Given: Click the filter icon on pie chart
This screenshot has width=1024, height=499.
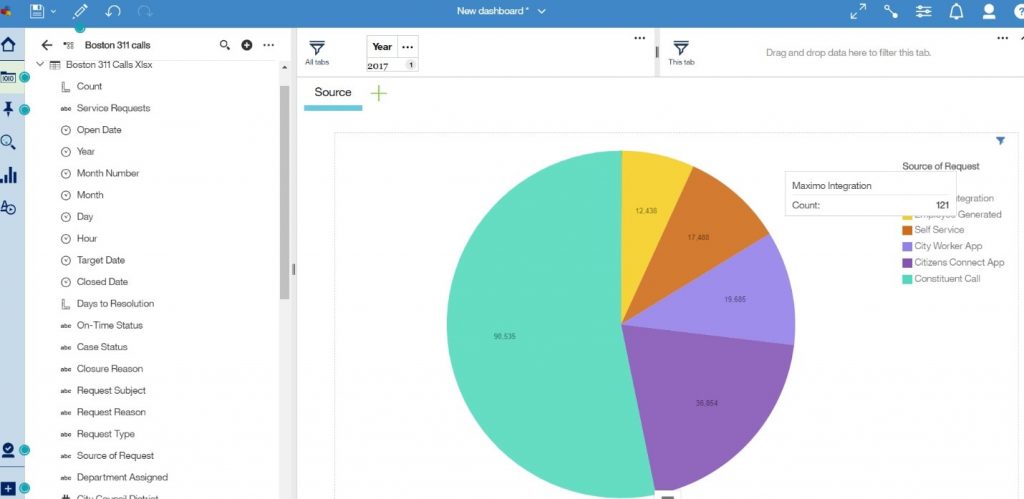Looking at the screenshot, I should tap(1000, 141).
